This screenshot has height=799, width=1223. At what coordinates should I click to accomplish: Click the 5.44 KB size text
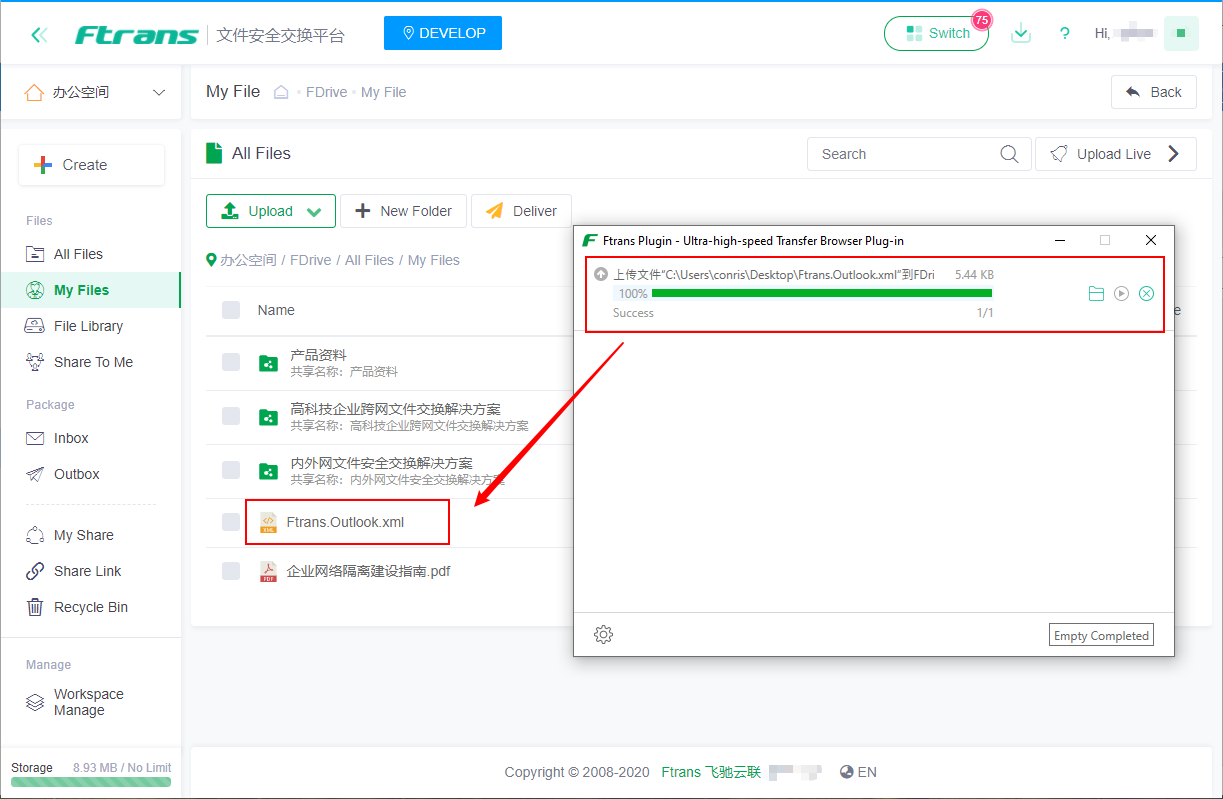point(974,274)
